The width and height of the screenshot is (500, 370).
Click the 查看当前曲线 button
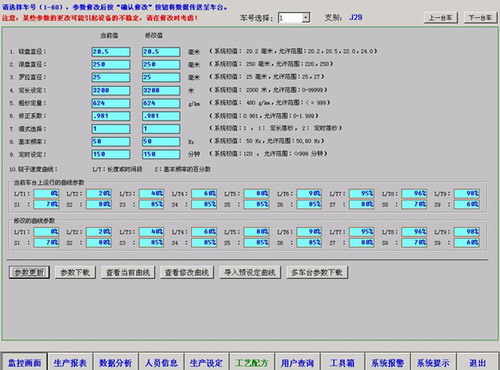[128, 272]
